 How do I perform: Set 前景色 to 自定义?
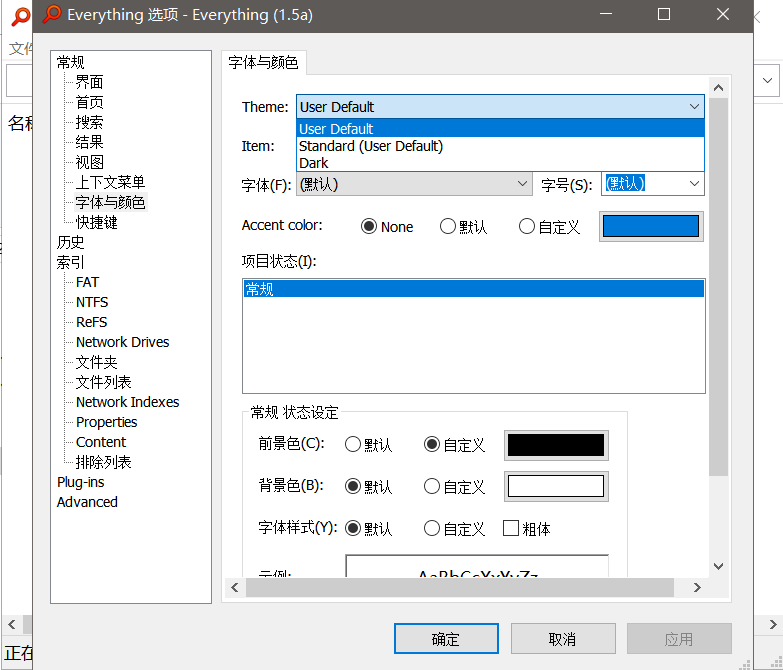coord(454,444)
